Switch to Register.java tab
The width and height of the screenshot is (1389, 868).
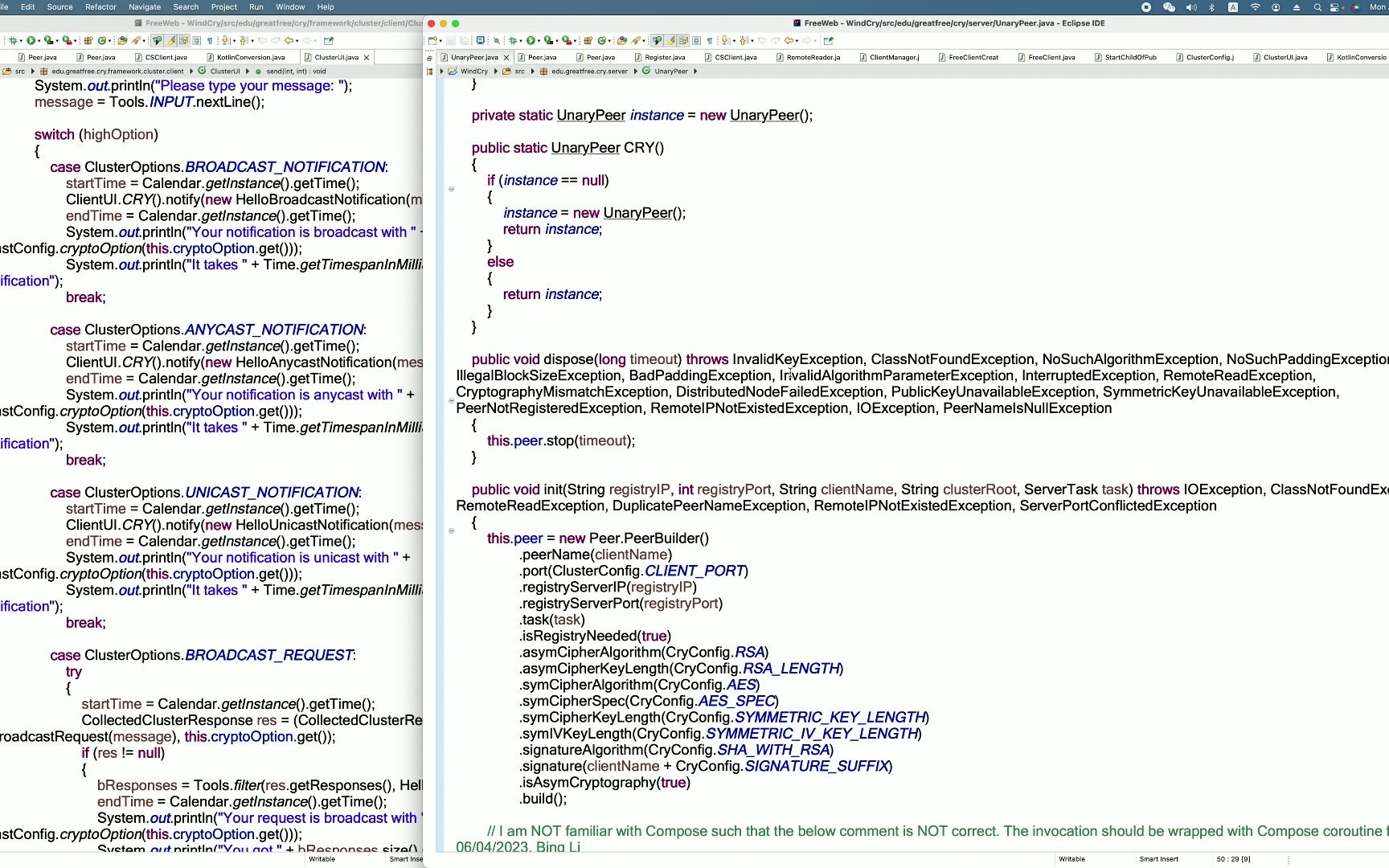click(659, 57)
